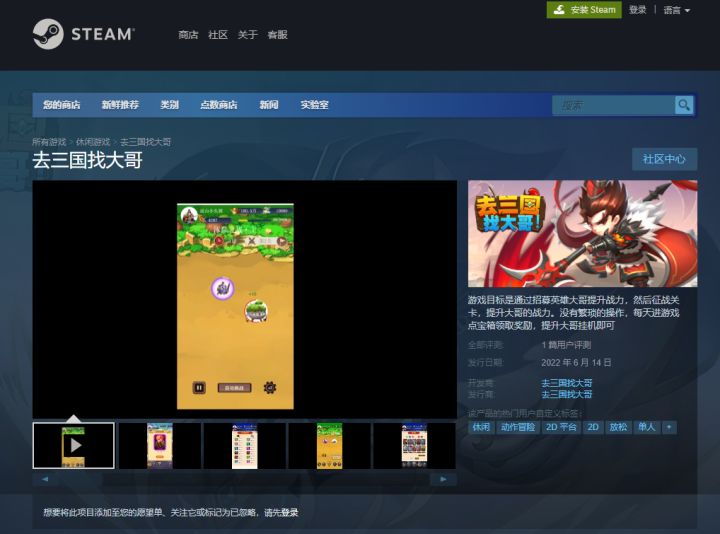Follow the 去三国找大哥 breadcrumb link

pos(146,142)
